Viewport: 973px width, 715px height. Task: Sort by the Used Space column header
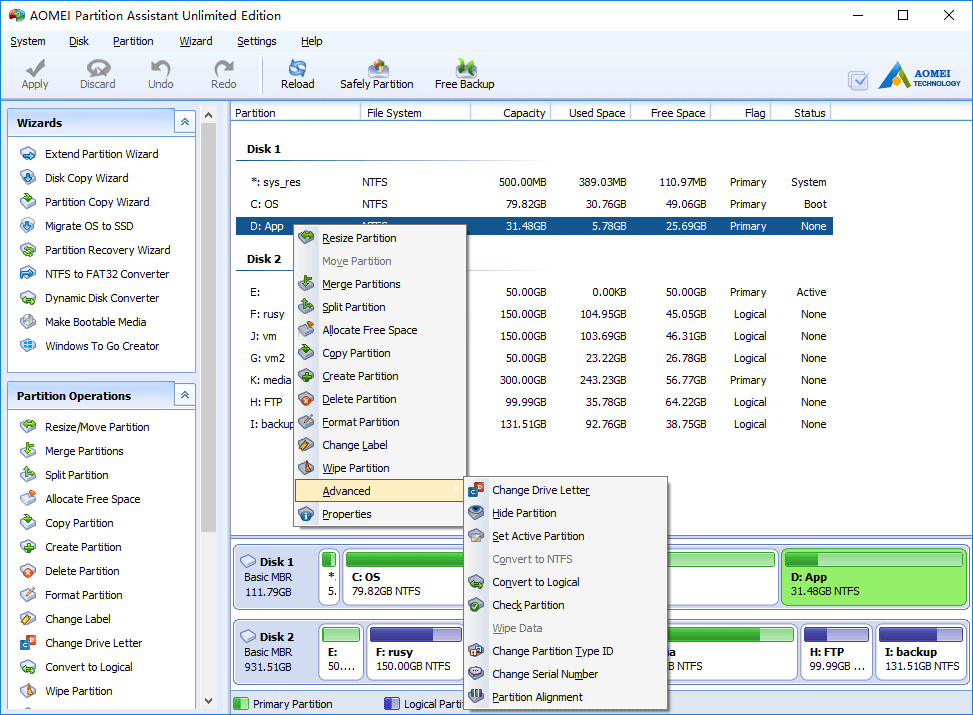[591, 112]
